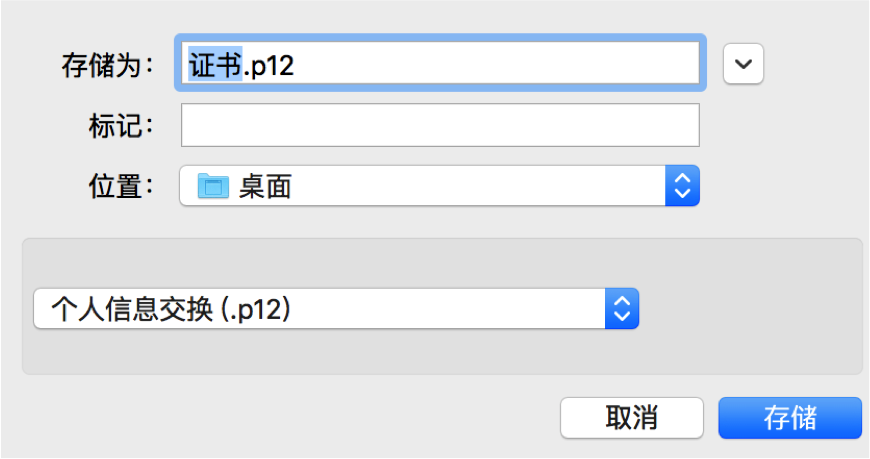Click the blank area left of the 取消 button

coord(300,417)
